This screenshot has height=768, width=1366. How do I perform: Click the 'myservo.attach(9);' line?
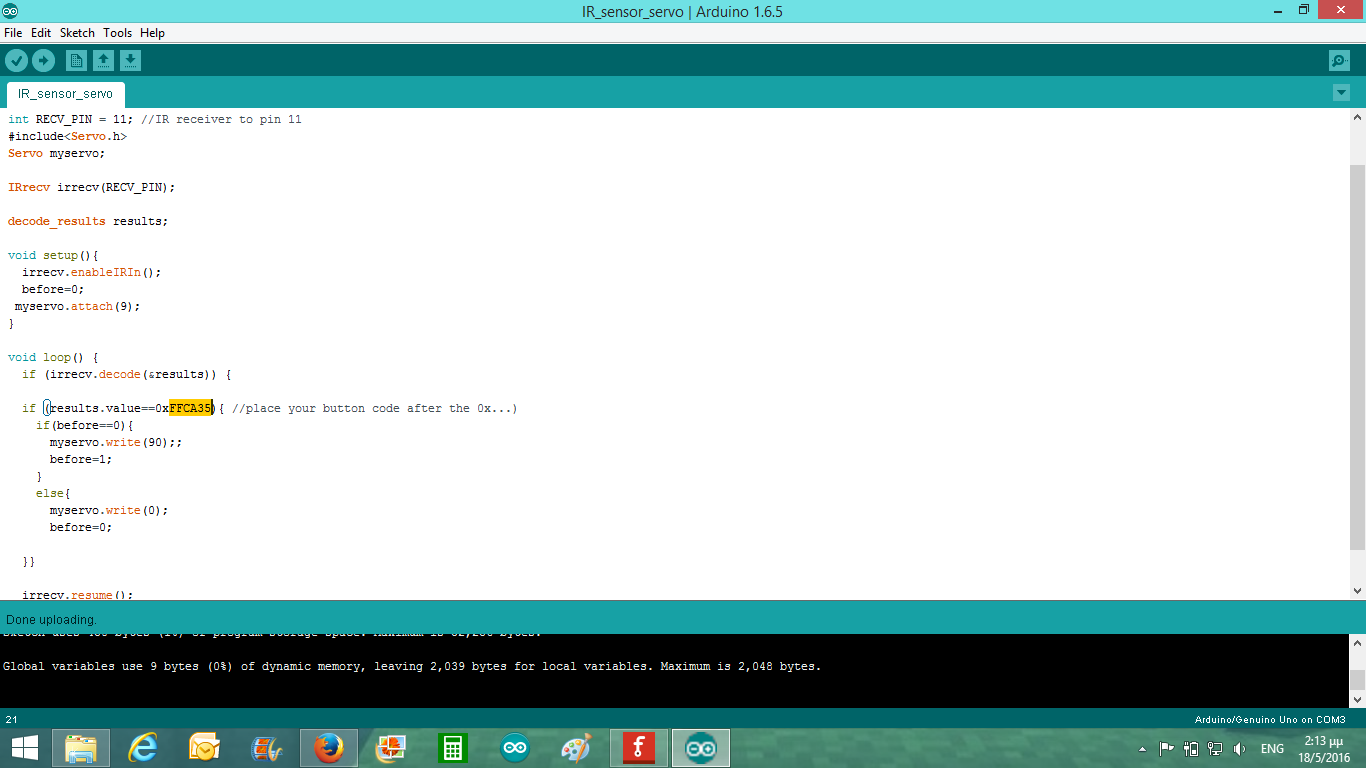coord(78,306)
